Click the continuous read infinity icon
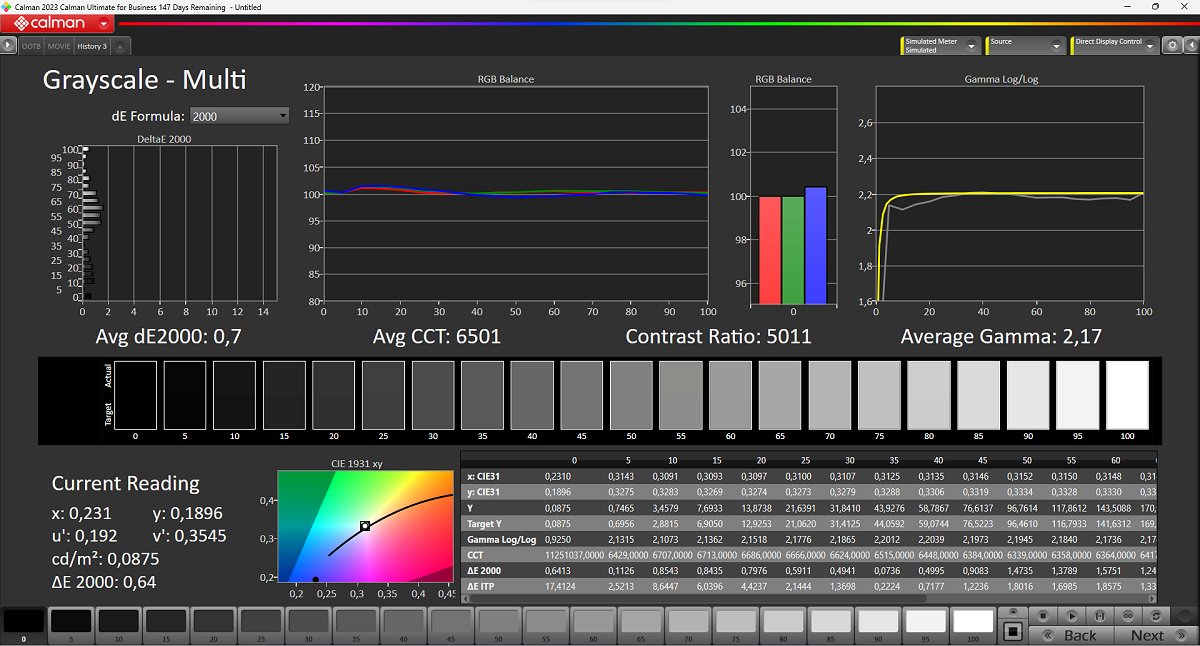Viewport: 1200px width, 646px height. 1129,615
